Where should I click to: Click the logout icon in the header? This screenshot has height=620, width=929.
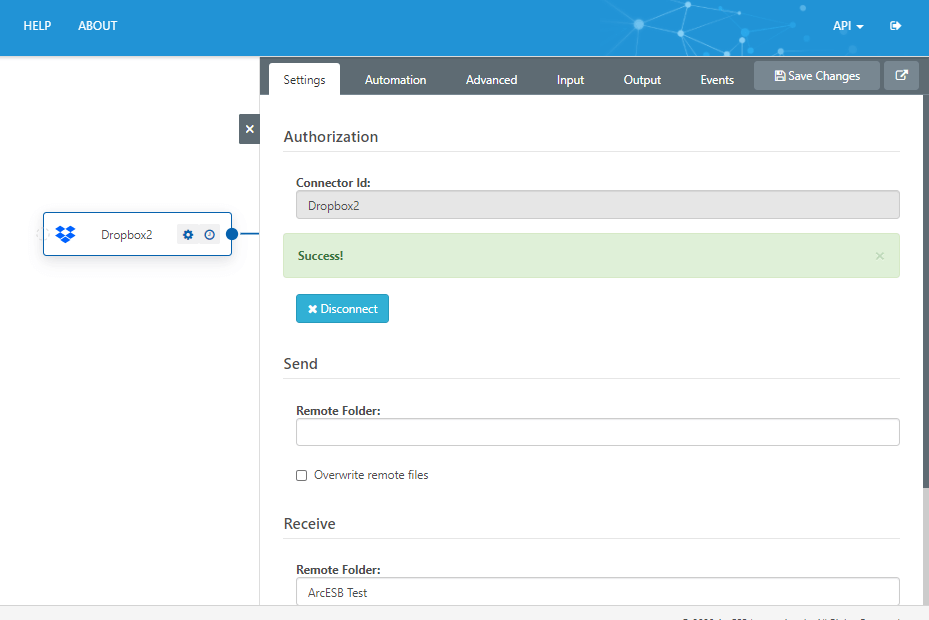(x=895, y=25)
